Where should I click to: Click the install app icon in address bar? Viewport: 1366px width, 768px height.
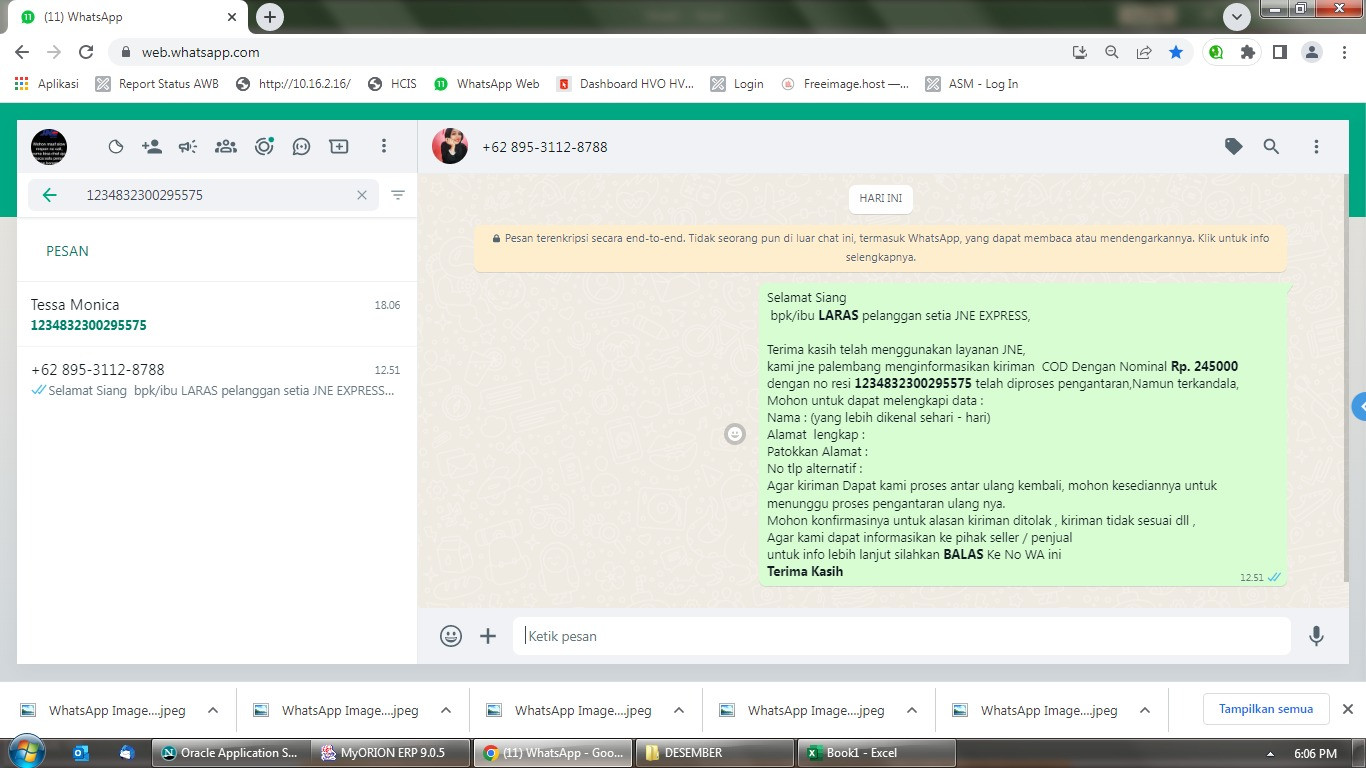[1079, 52]
